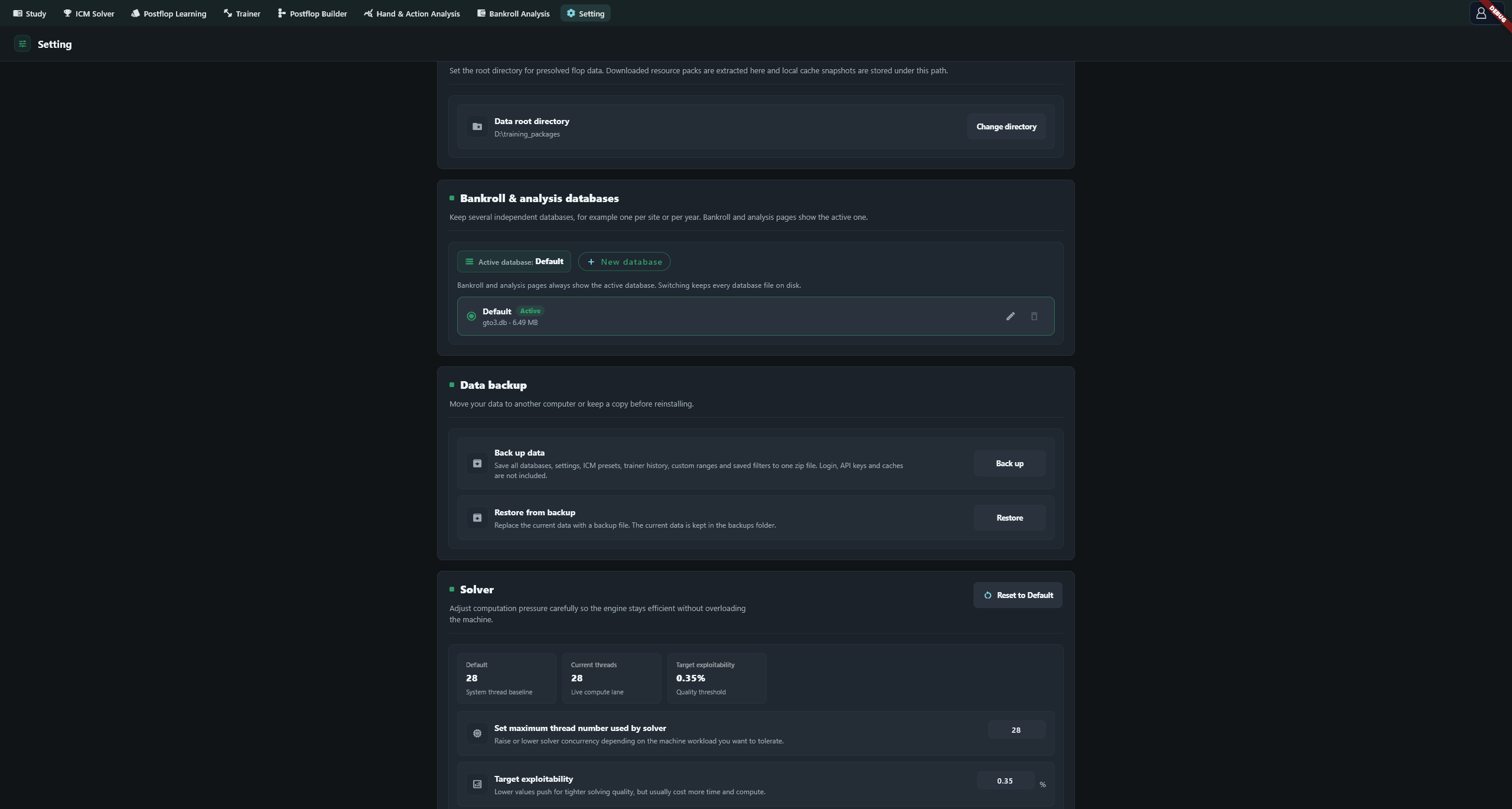
Task: Click Reset to Default in Solver
Action: pos(1018,595)
